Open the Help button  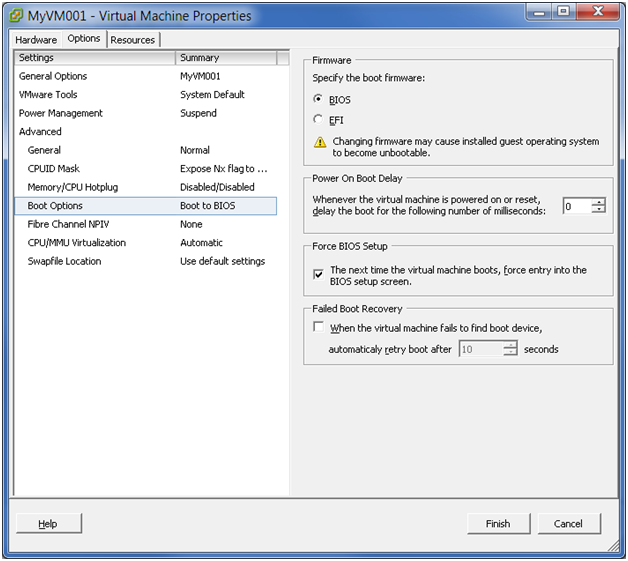pos(48,523)
